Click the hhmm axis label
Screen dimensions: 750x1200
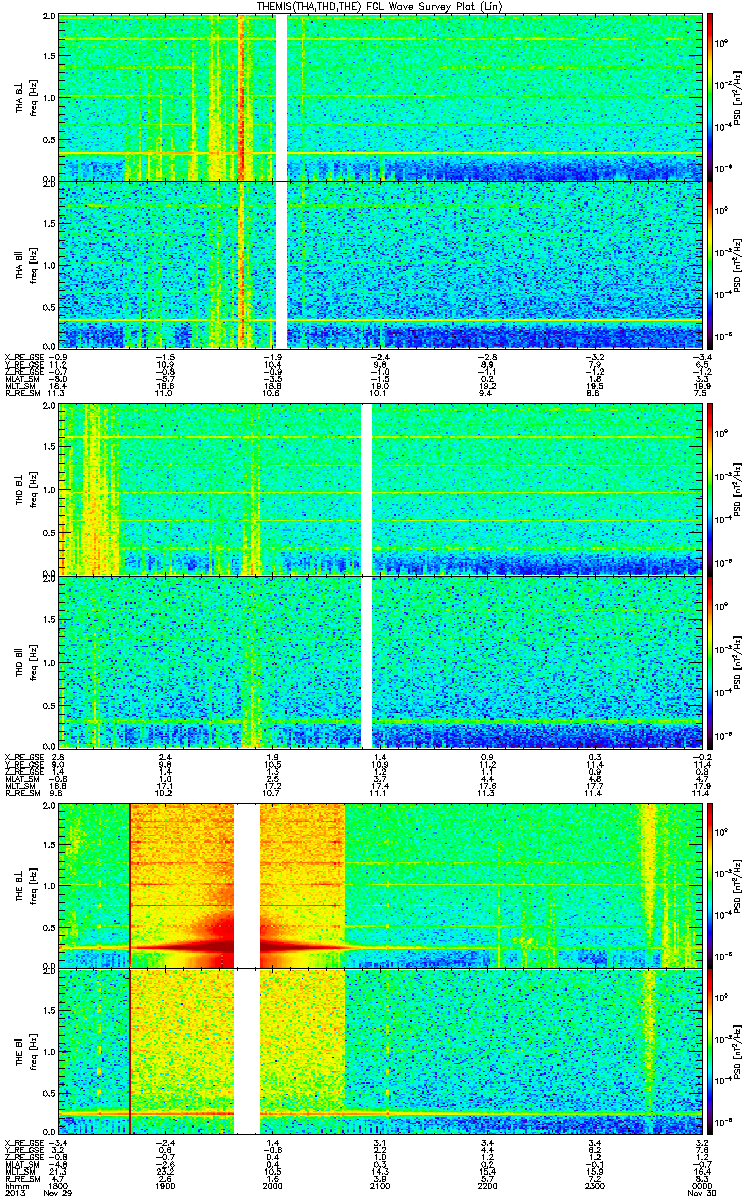[15, 1185]
